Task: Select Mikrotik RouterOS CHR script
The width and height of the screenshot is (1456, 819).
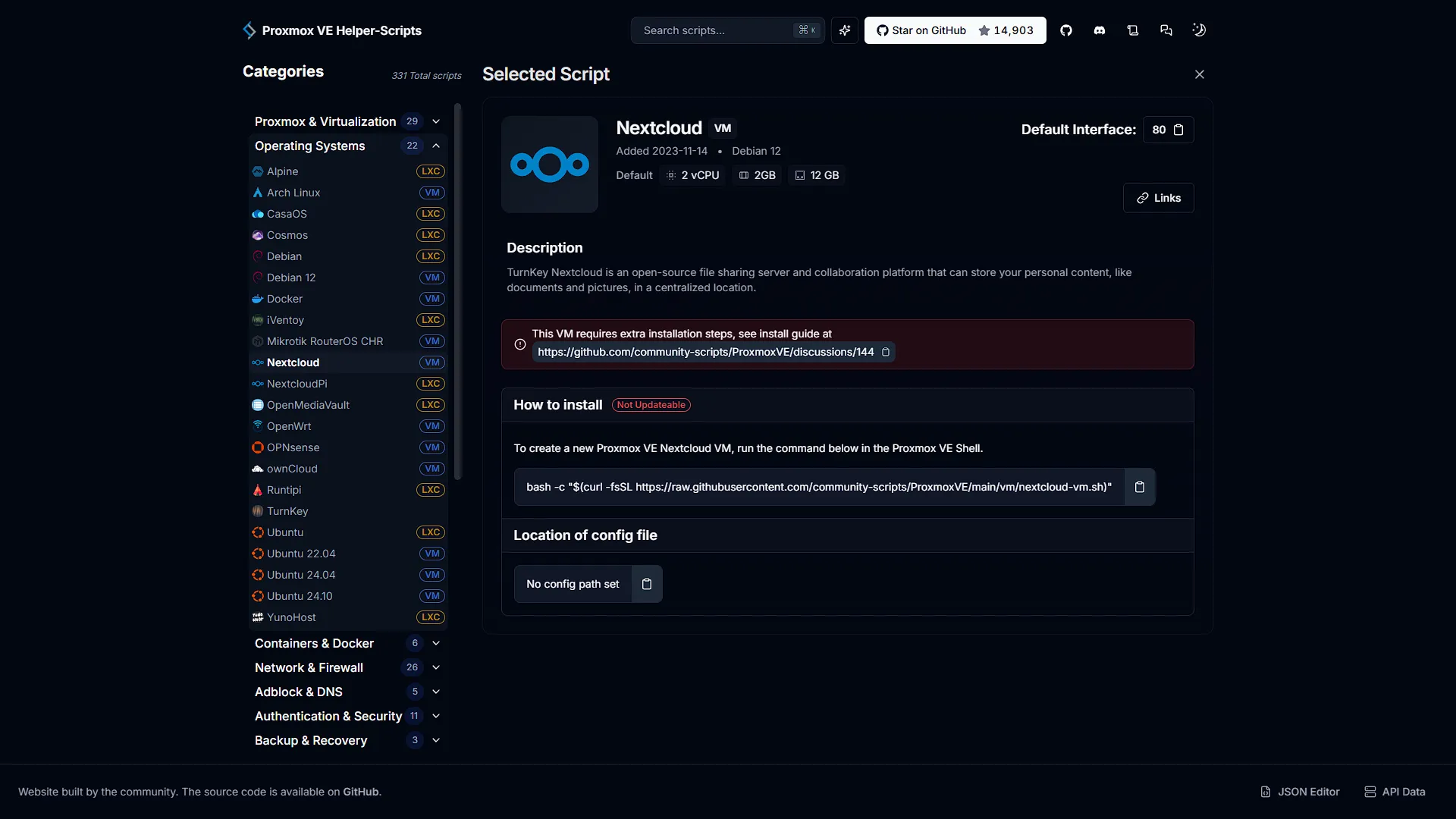Action: [x=348, y=341]
